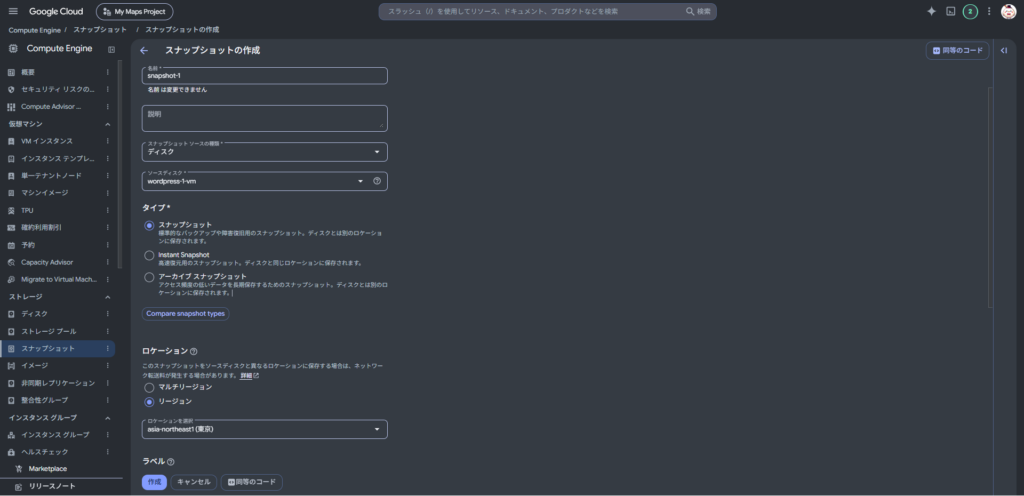
Task: Go back using the arrow beside スナップショットの作成
Action: pyautogui.click(x=144, y=50)
